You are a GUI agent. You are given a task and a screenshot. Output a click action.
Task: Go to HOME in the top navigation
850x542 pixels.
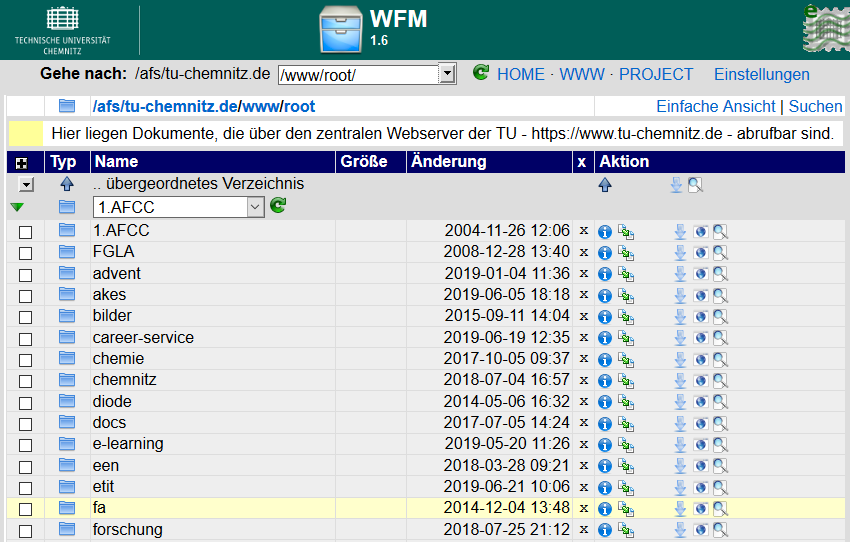click(x=521, y=75)
